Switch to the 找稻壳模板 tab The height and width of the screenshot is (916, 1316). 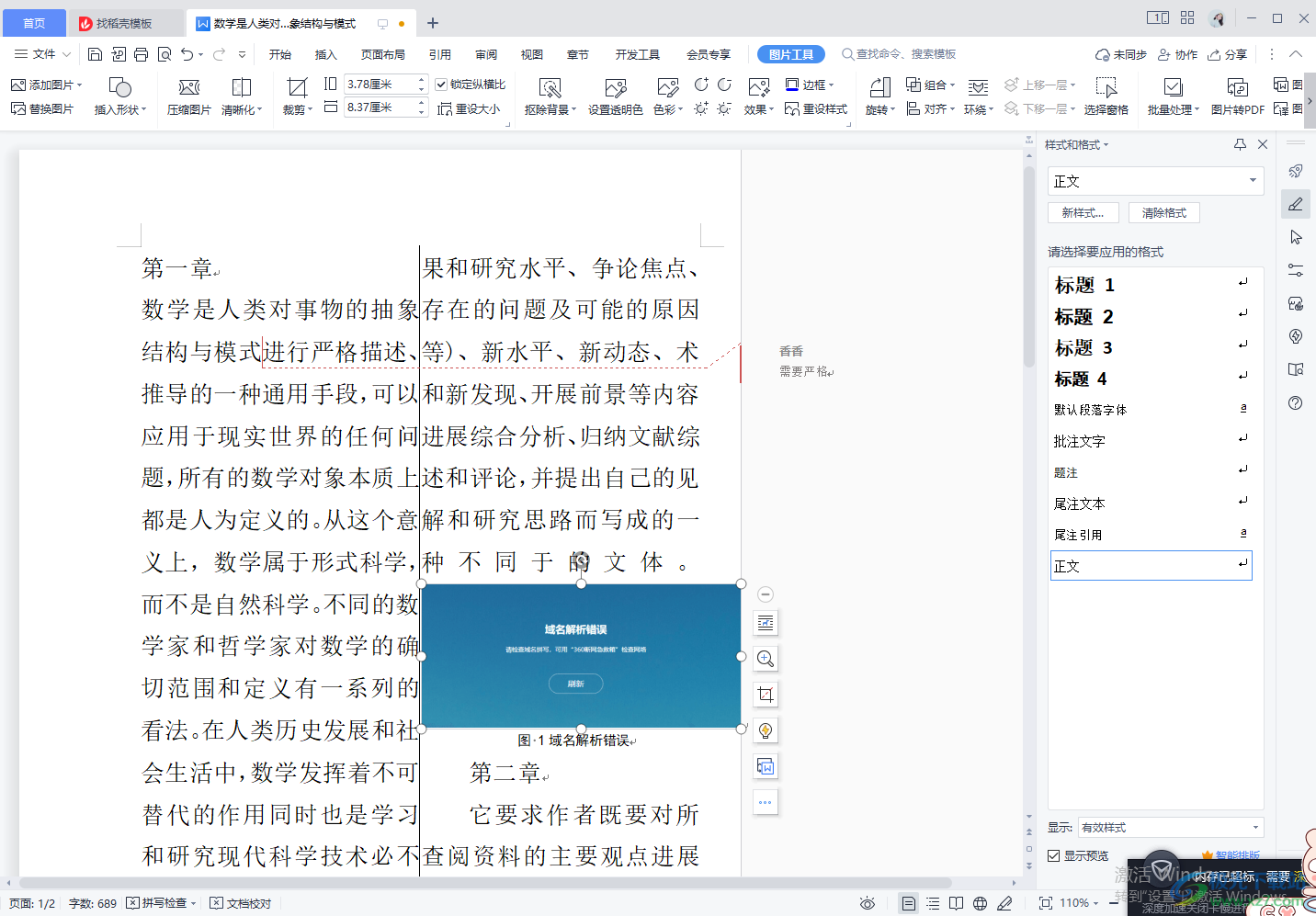pyautogui.click(x=124, y=23)
